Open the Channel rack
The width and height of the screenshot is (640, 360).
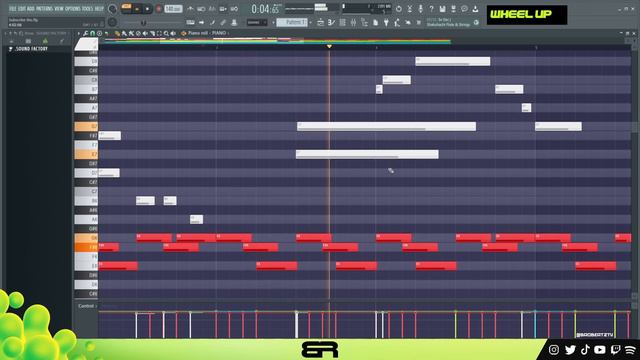click(x=342, y=23)
